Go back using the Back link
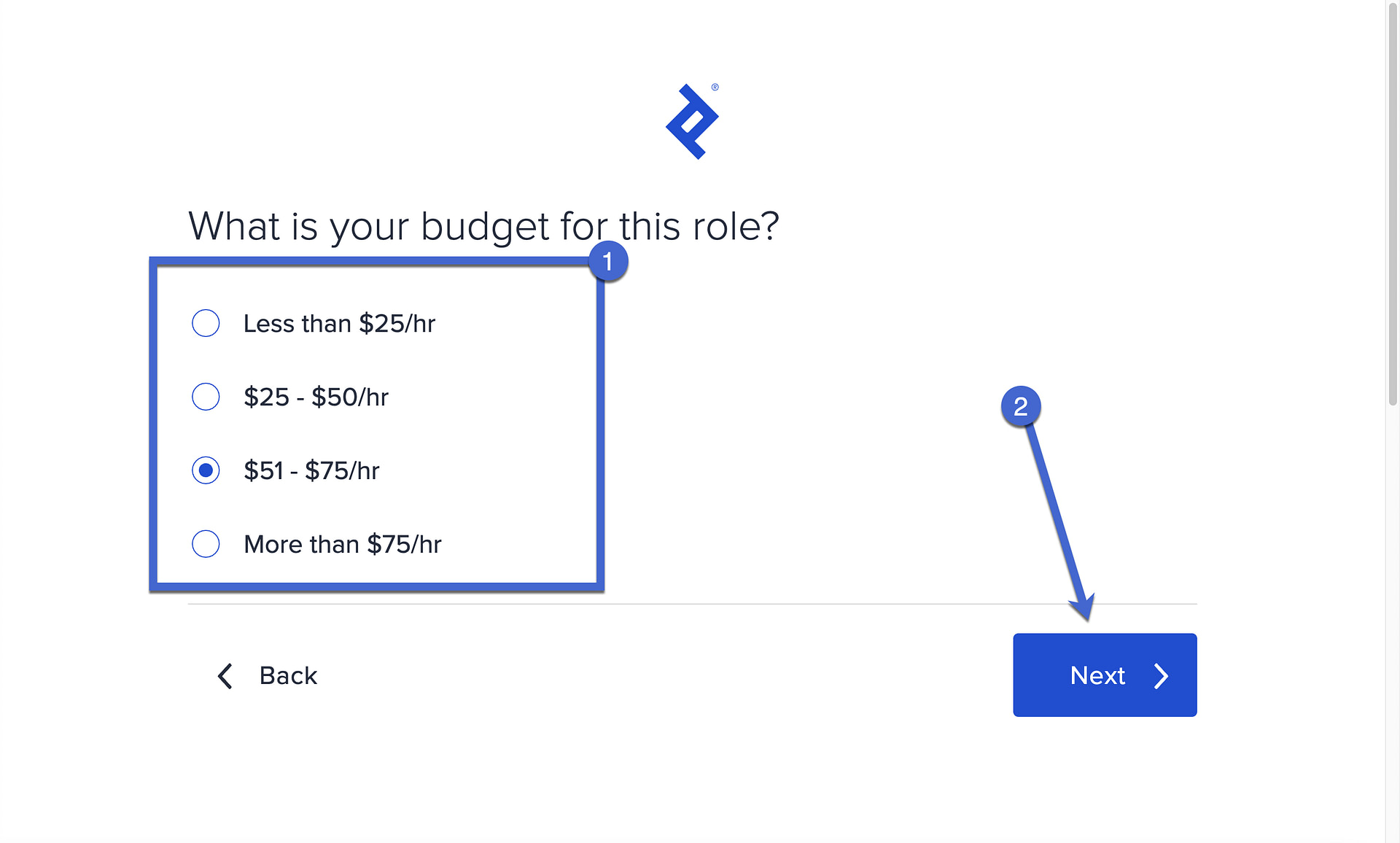 pos(288,676)
